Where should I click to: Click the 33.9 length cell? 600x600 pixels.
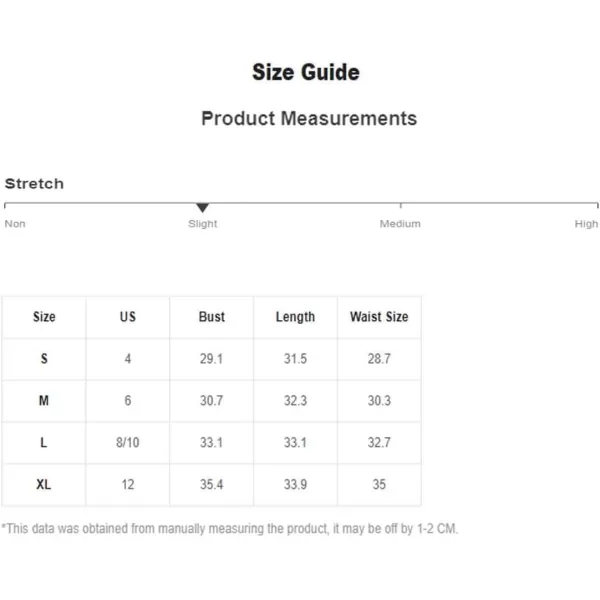(x=295, y=485)
